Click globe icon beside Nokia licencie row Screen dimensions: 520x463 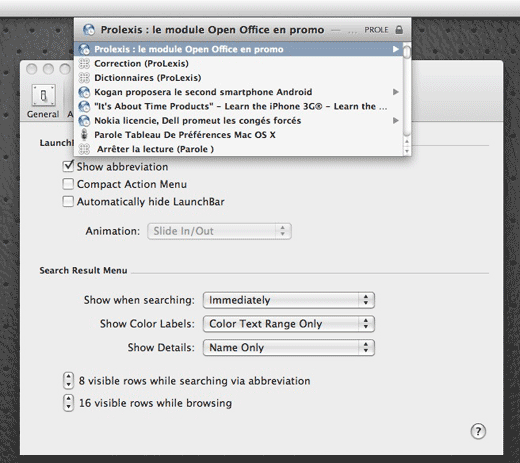pos(84,120)
